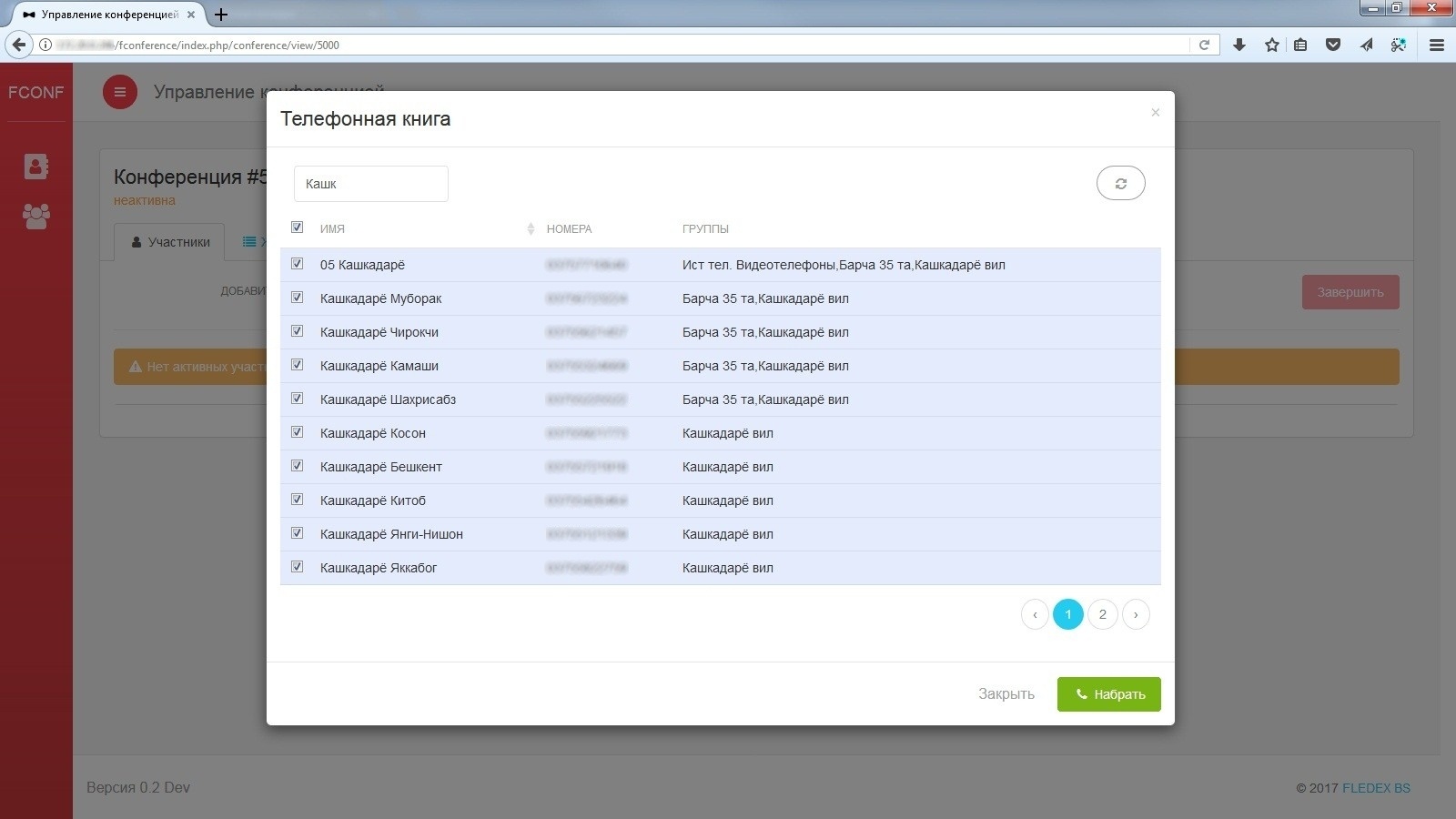The image size is (1456, 819).
Task: Click the paper plane send icon
Action: tap(1366, 45)
